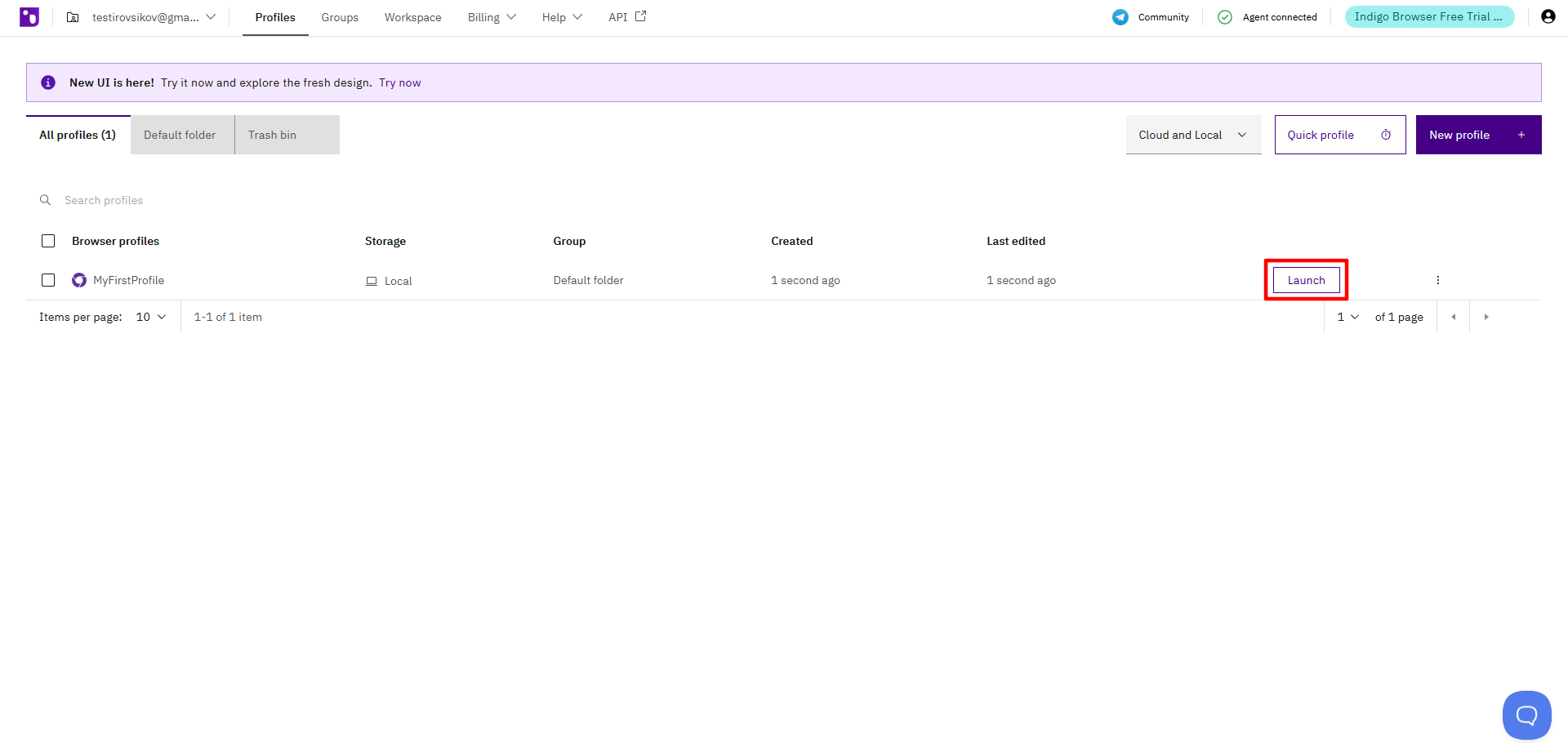Select the Browser profiles header checkbox
Screen dimensions: 1568x743
pyautogui.click(x=48, y=241)
